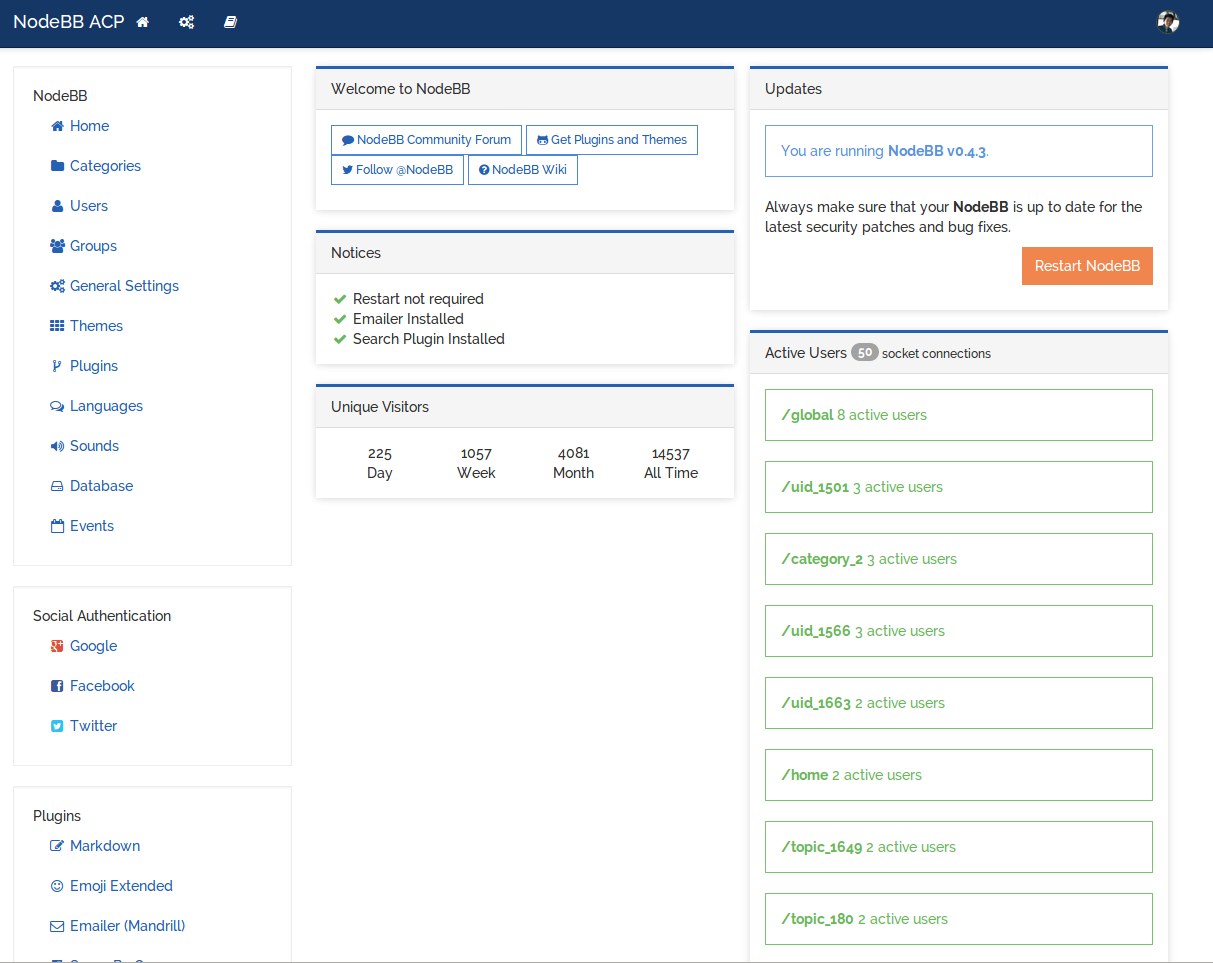Select the /topic_1649 active users row
1213x963 pixels.
click(x=959, y=847)
